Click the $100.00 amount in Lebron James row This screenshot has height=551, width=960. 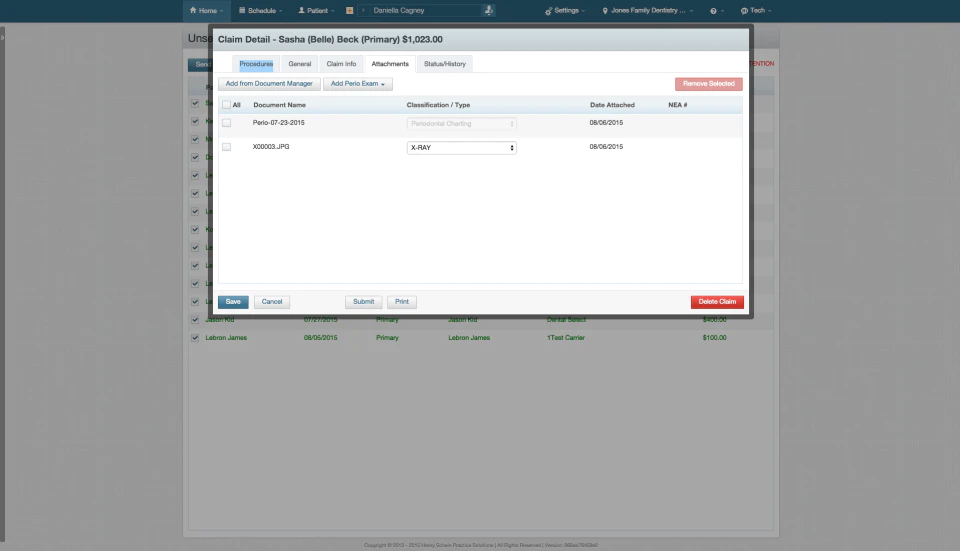714,338
